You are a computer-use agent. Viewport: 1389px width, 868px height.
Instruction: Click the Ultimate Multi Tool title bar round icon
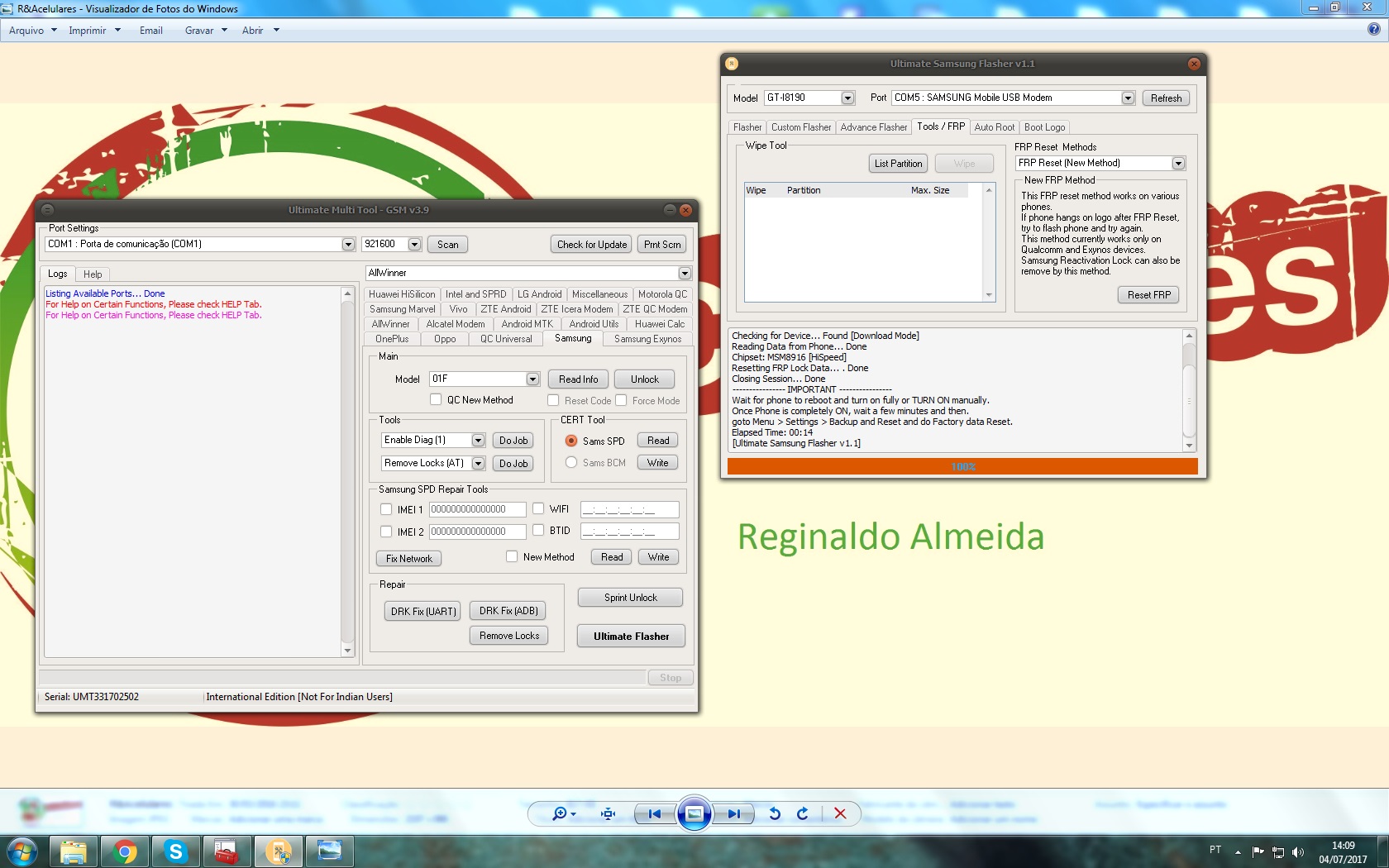pyautogui.click(x=47, y=210)
